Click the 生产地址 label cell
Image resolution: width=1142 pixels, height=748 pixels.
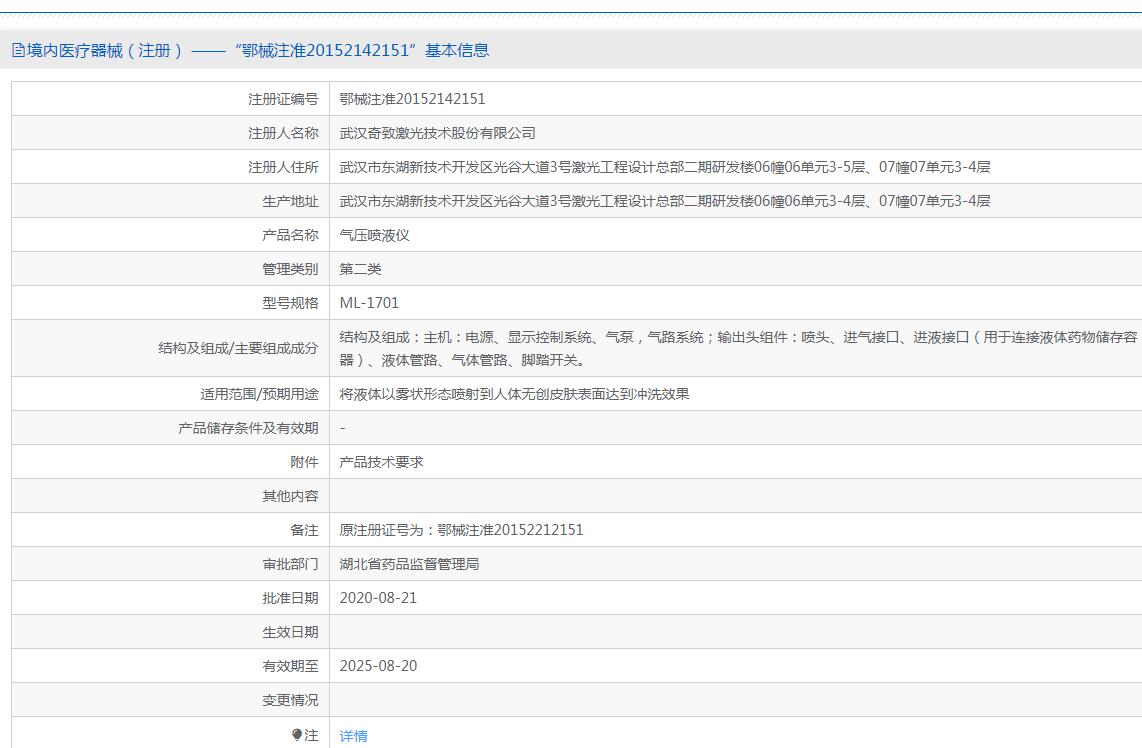tap(170, 201)
